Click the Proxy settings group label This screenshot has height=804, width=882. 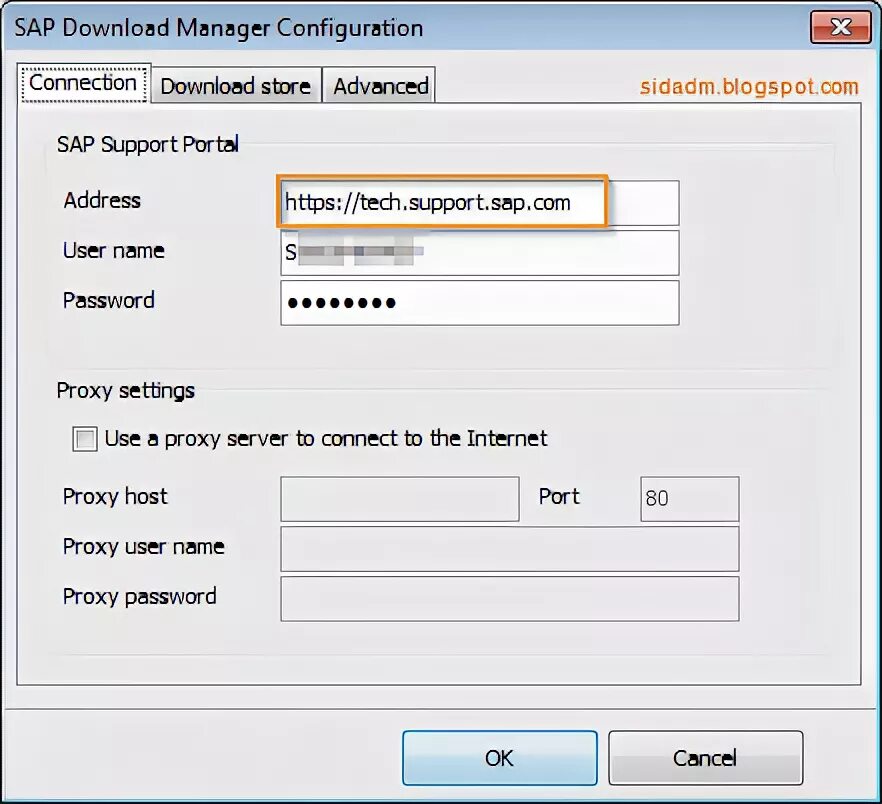125,390
